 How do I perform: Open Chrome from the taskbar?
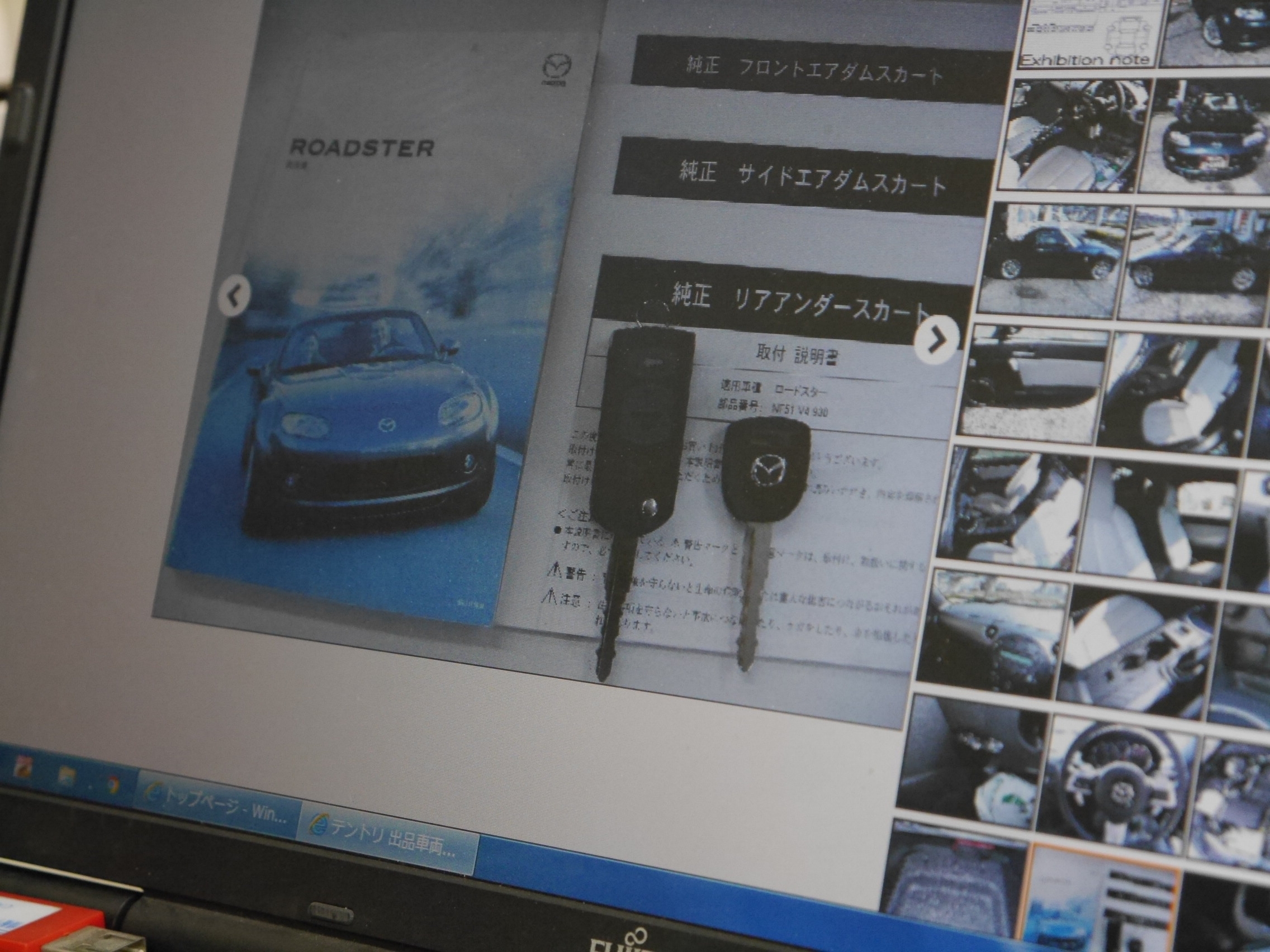click(112, 786)
